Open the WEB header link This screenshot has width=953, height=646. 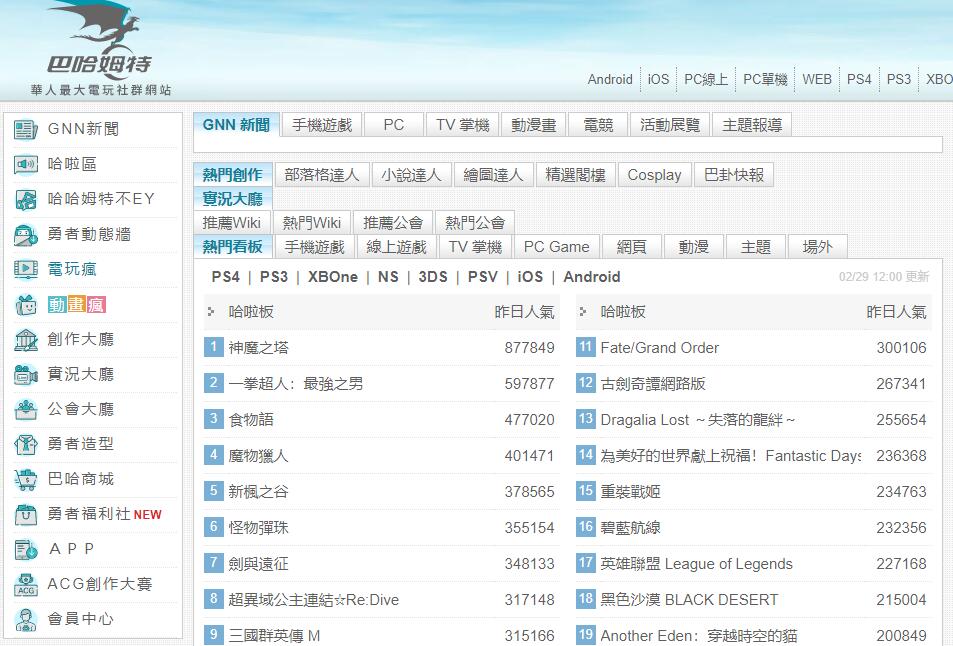coord(817,80)
